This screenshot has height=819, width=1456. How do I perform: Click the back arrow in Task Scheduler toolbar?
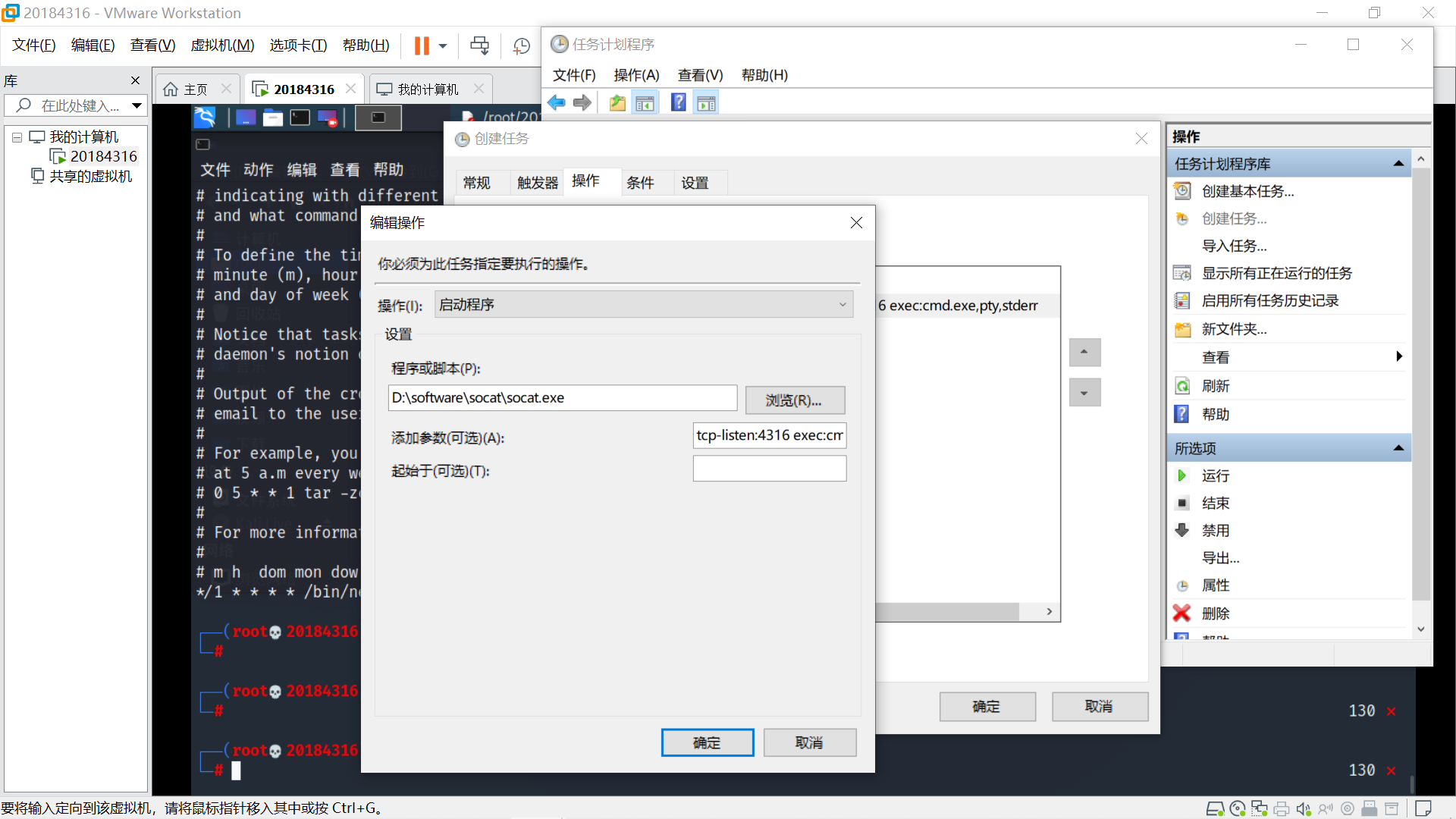pyautogui.click(x=556, y=103)
